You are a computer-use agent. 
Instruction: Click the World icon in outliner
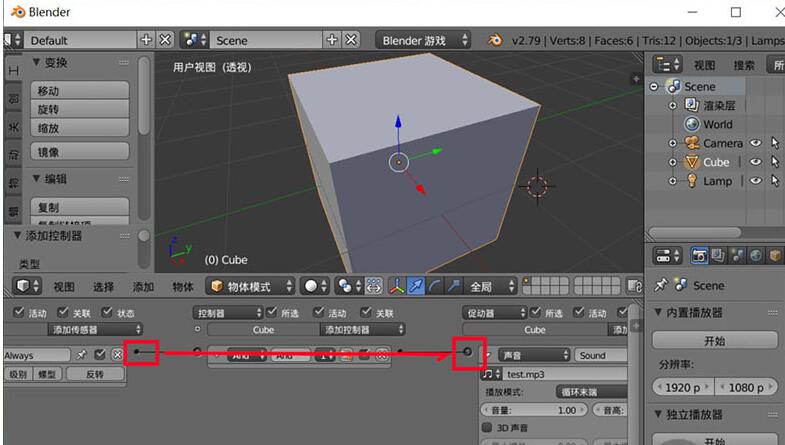pos(691,124)
